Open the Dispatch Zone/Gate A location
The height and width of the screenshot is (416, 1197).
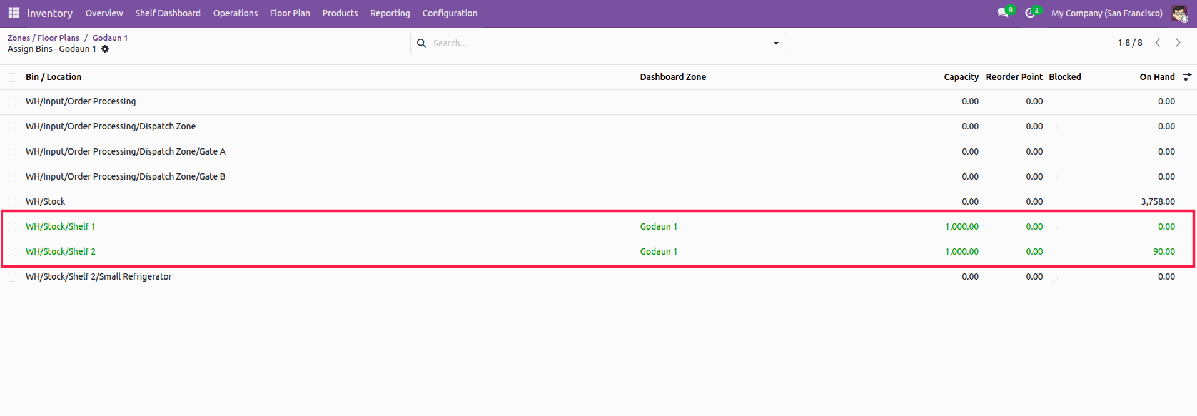[x=125, y=152]
